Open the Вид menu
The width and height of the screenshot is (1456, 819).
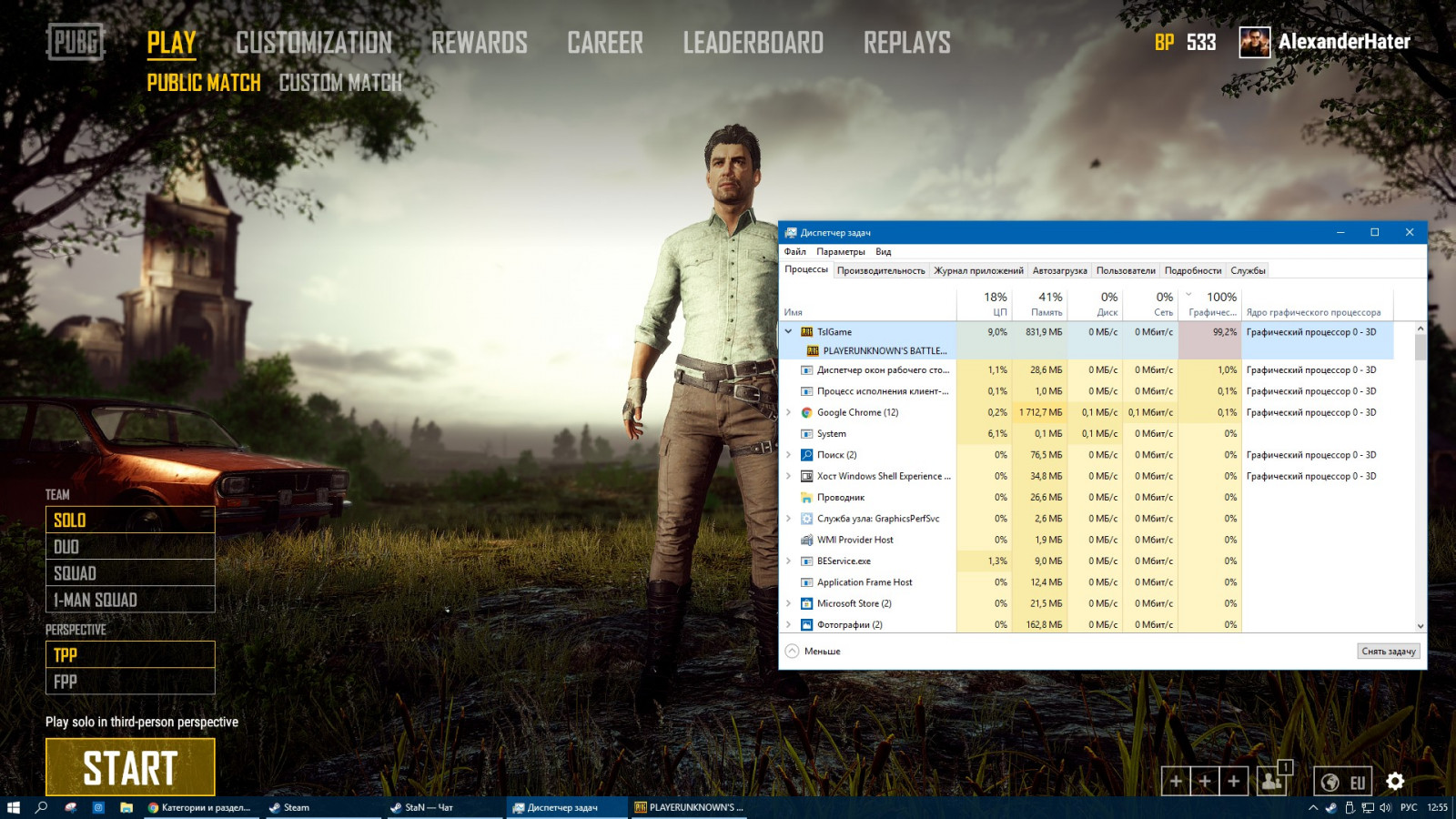click(x=884, y=252)
